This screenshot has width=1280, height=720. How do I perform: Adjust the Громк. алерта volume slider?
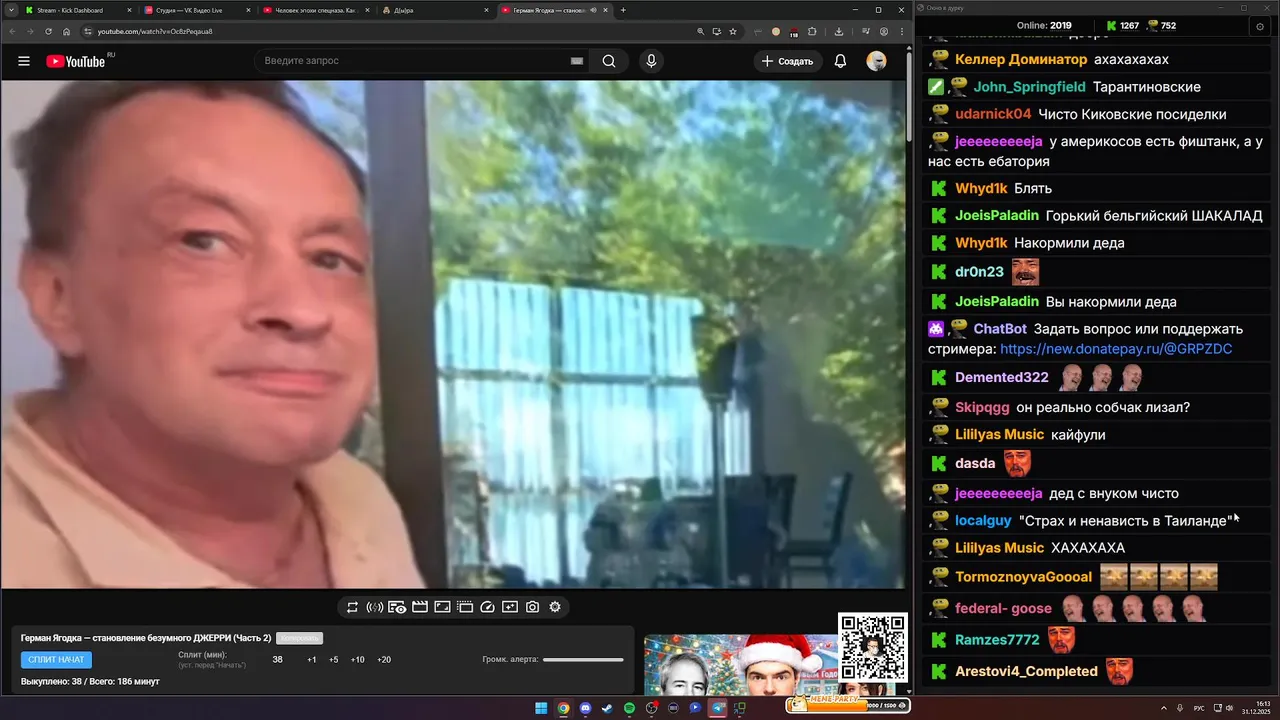(583, 660)
